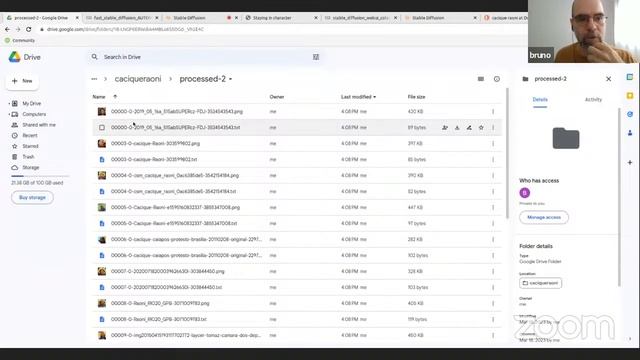Click Get Add-ons plus icon in side panel
The image size is (640, 360).
click(630, 162)
